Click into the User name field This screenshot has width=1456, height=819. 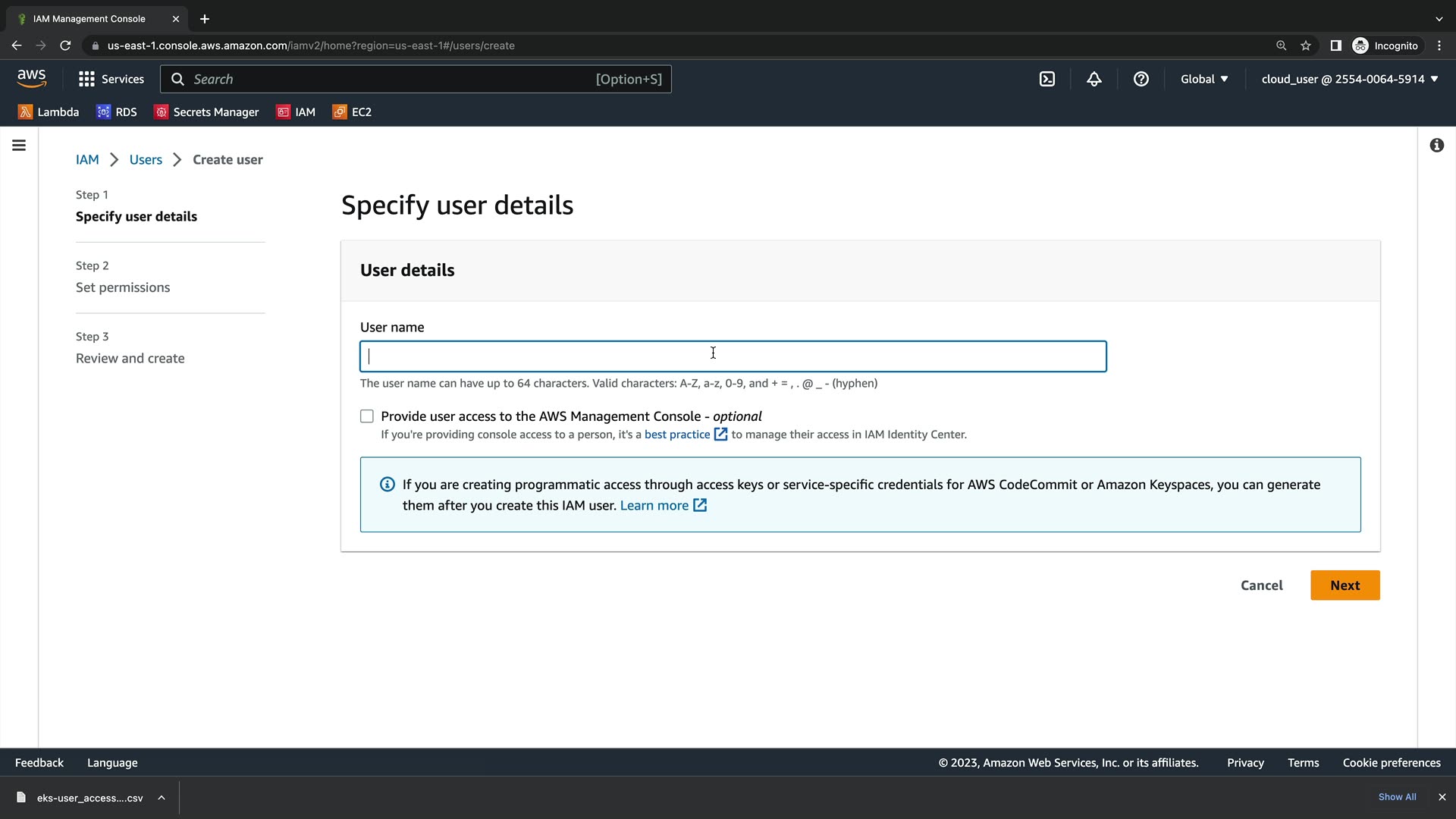(733, 356)
